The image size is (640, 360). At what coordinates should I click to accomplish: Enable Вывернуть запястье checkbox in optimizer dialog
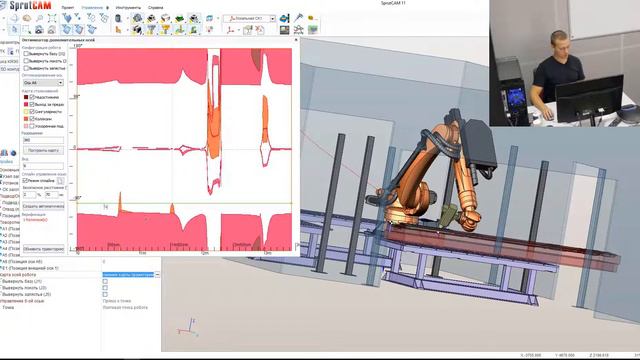tap(27, 68)
